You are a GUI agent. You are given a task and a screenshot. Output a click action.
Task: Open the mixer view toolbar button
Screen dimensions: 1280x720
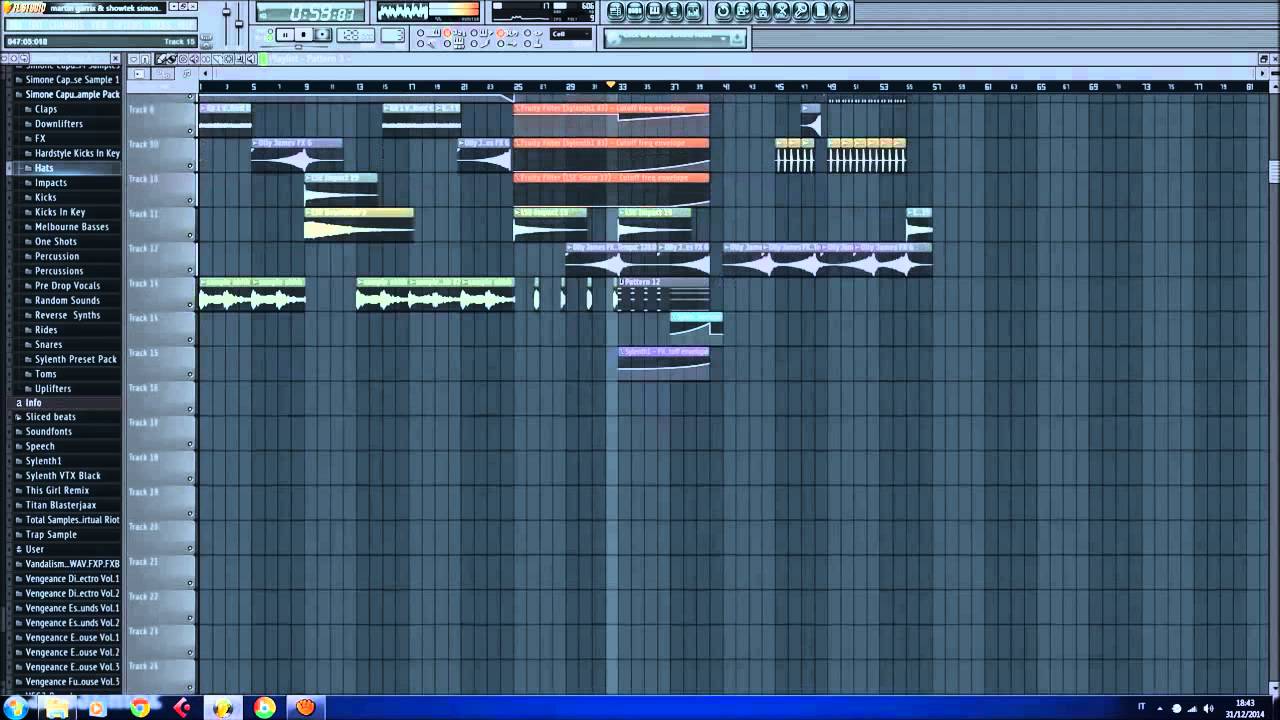pos(693,11)
